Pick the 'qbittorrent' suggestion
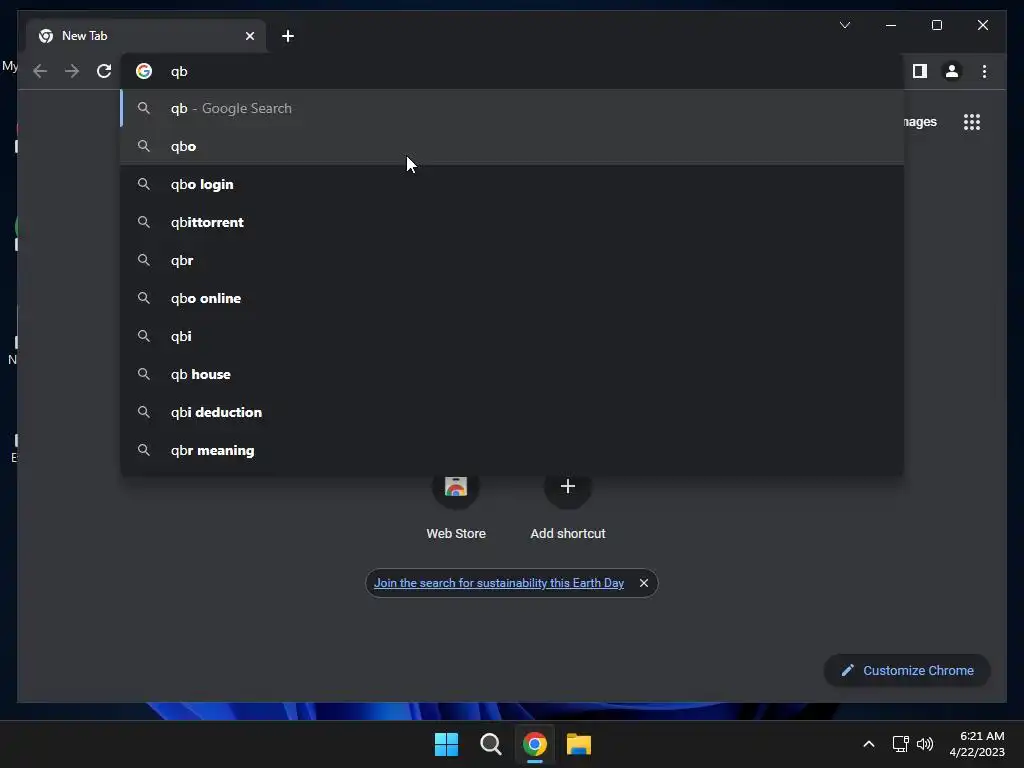Screen dimensions: 1024x768 pos(513,222)
